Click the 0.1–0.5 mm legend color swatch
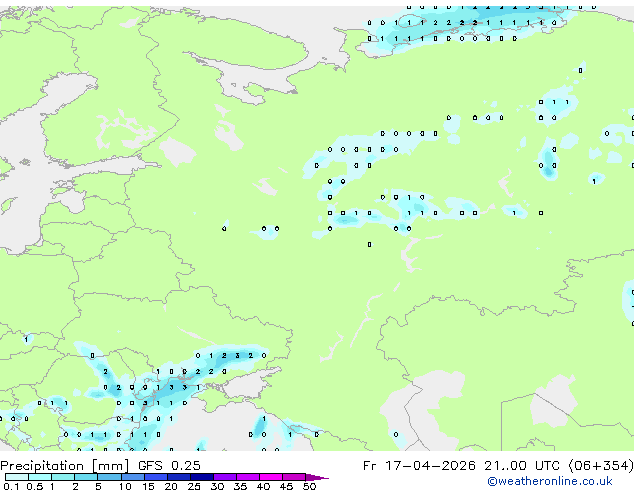The image size is (634, 490). [17, 477]
